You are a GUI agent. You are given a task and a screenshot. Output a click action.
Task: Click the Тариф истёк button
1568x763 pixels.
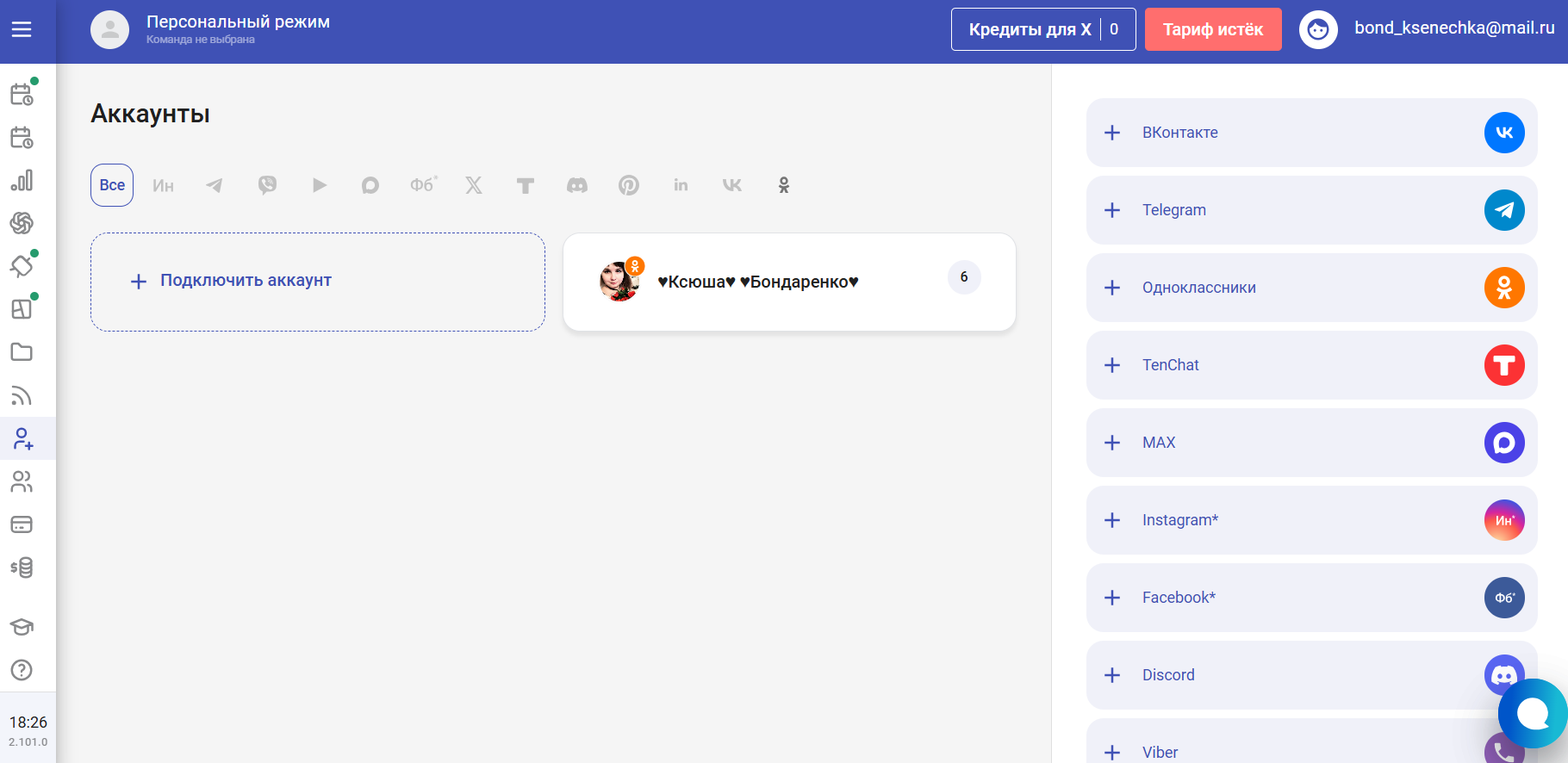click(1213, 29)
